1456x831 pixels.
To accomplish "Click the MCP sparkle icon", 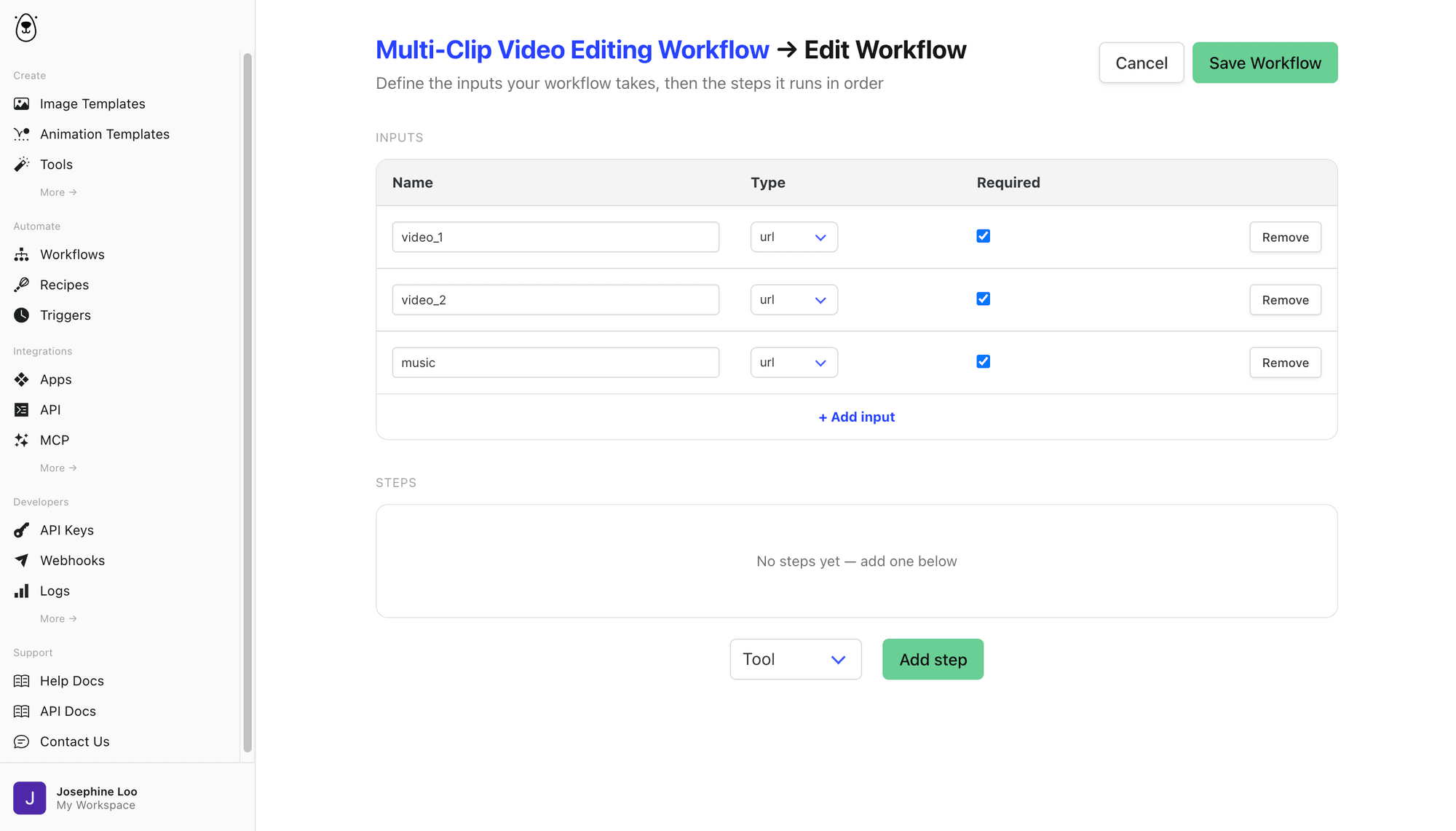I will [x=22, y=440].
